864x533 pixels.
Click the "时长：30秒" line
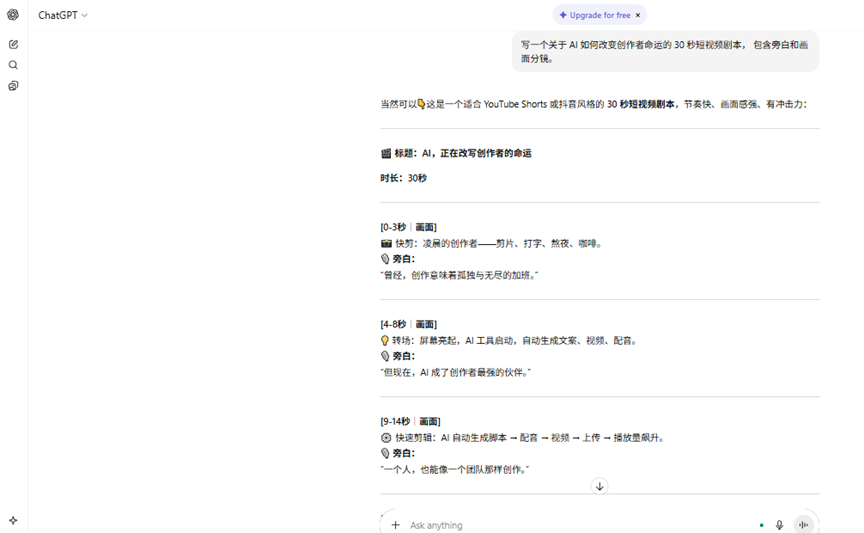coord(403,178)
